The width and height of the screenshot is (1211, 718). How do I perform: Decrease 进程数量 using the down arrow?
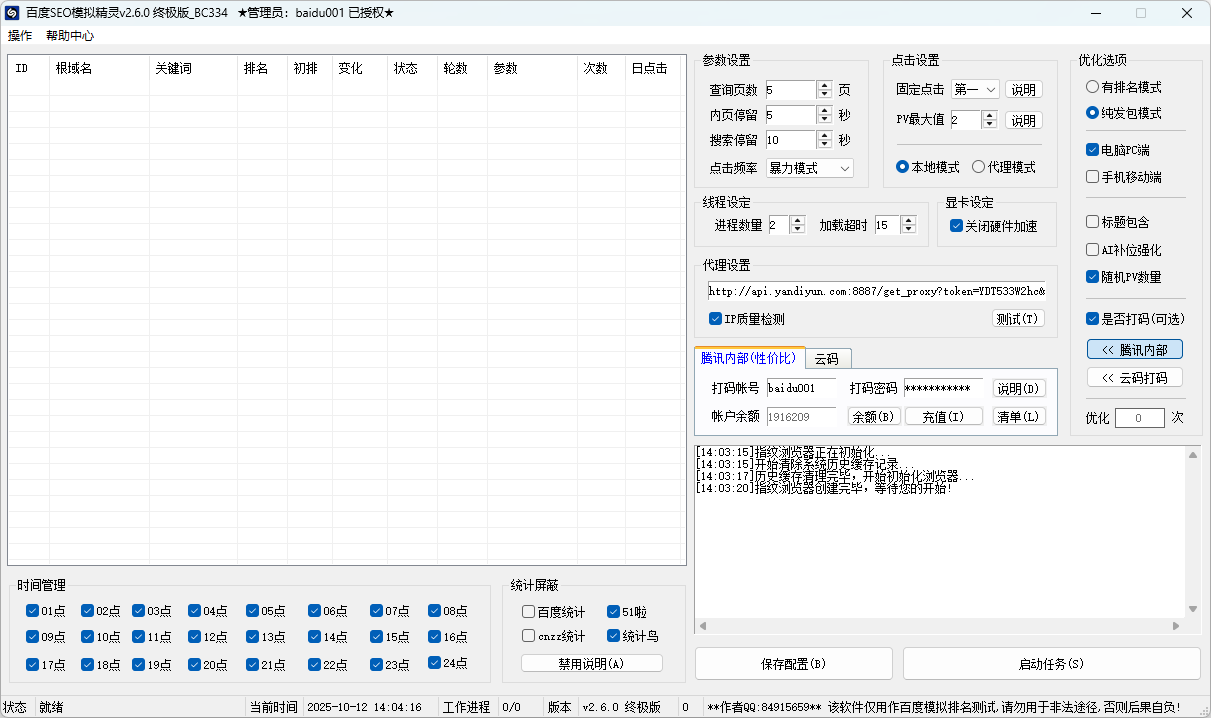tap(797, 230)
